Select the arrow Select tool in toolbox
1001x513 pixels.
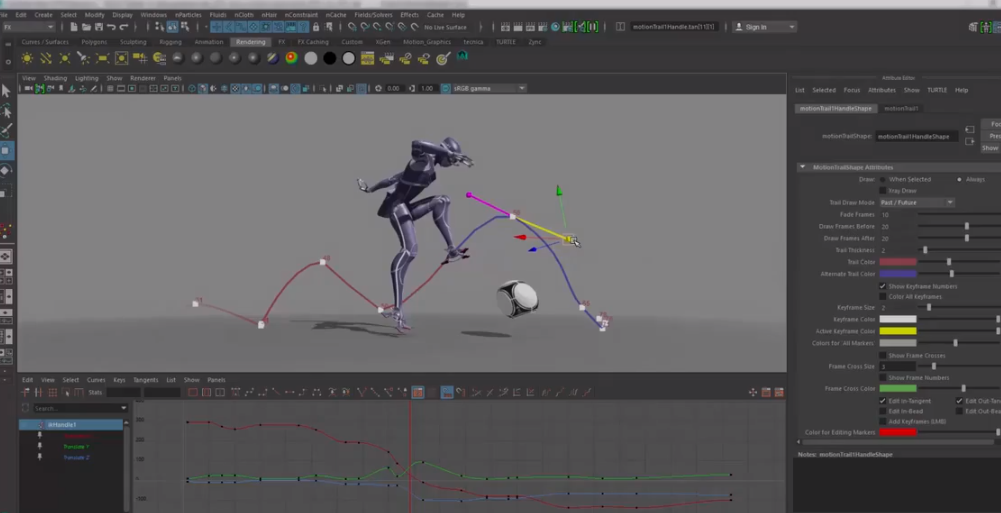[6, 91]
